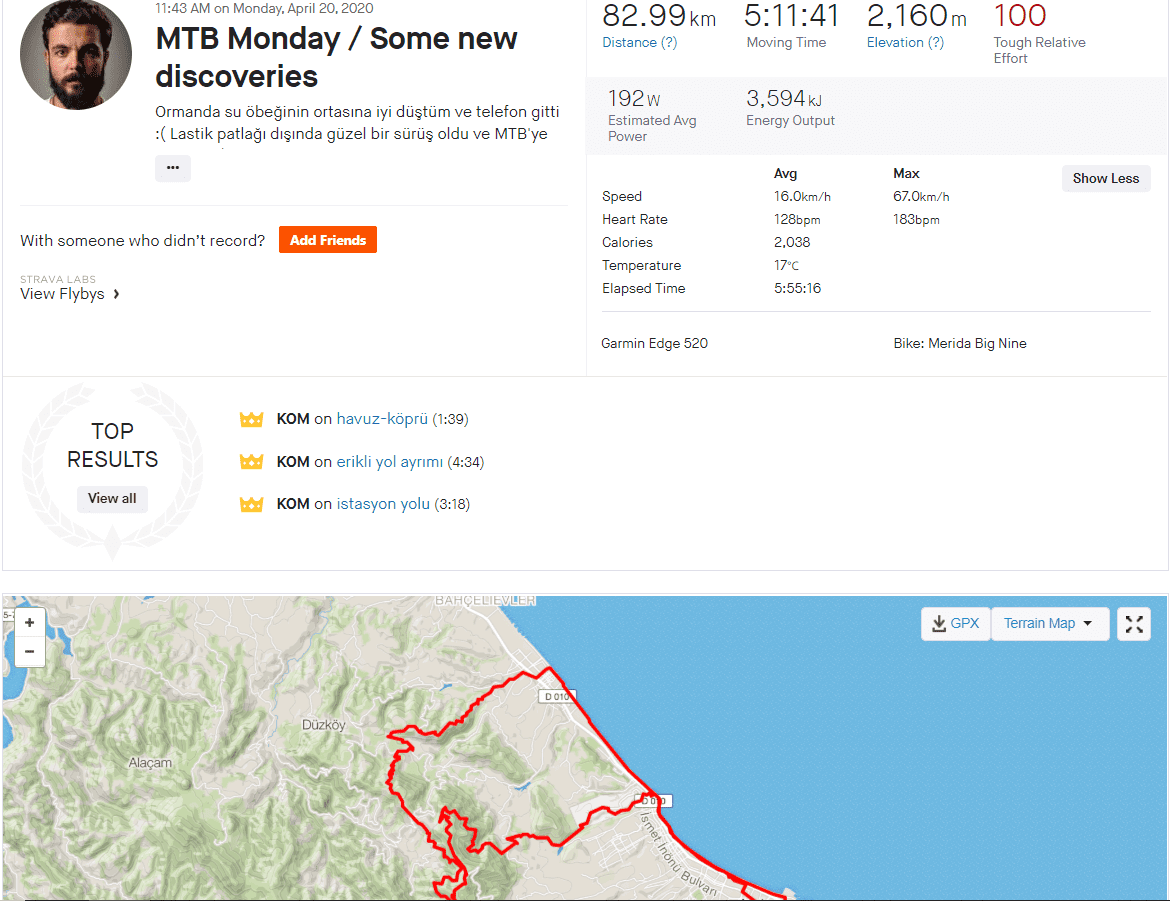Click the Add Friends button
The image size is (1170, 901).
[328, 240]
